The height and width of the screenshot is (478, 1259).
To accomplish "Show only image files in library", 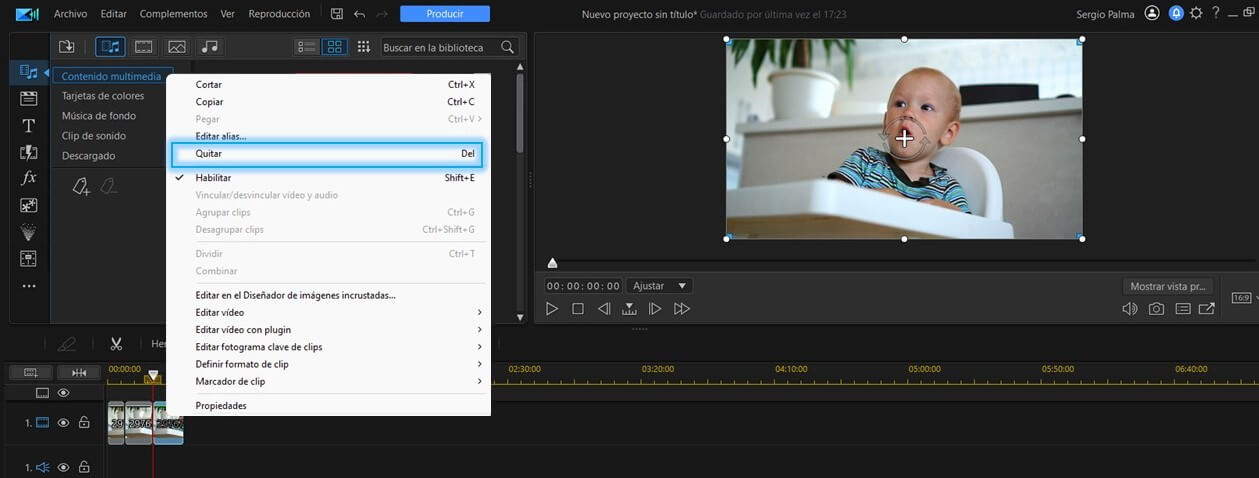I will click(177, 47).
